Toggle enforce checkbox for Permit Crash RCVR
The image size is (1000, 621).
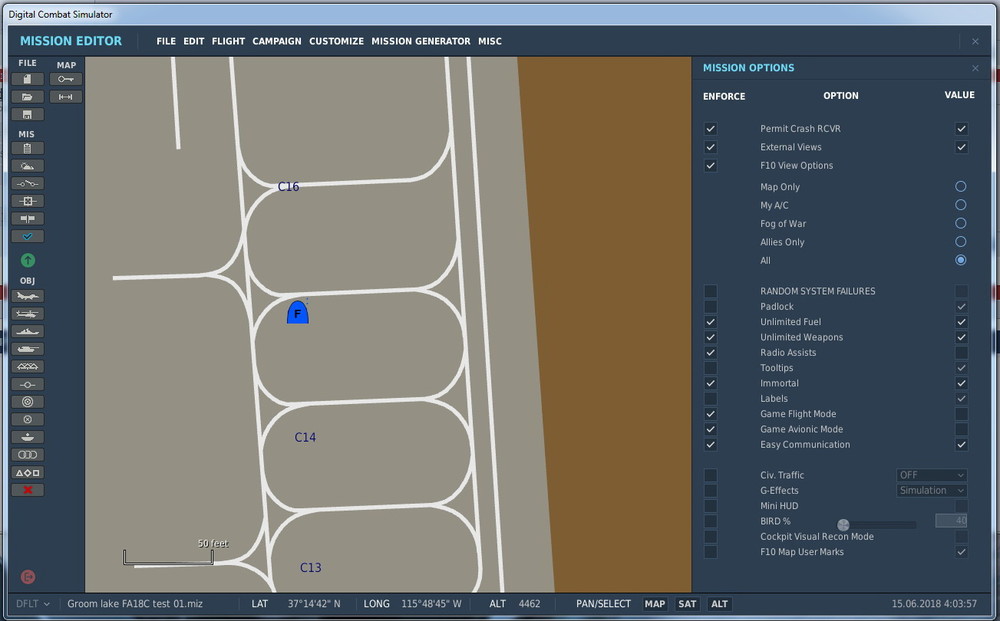710,129
